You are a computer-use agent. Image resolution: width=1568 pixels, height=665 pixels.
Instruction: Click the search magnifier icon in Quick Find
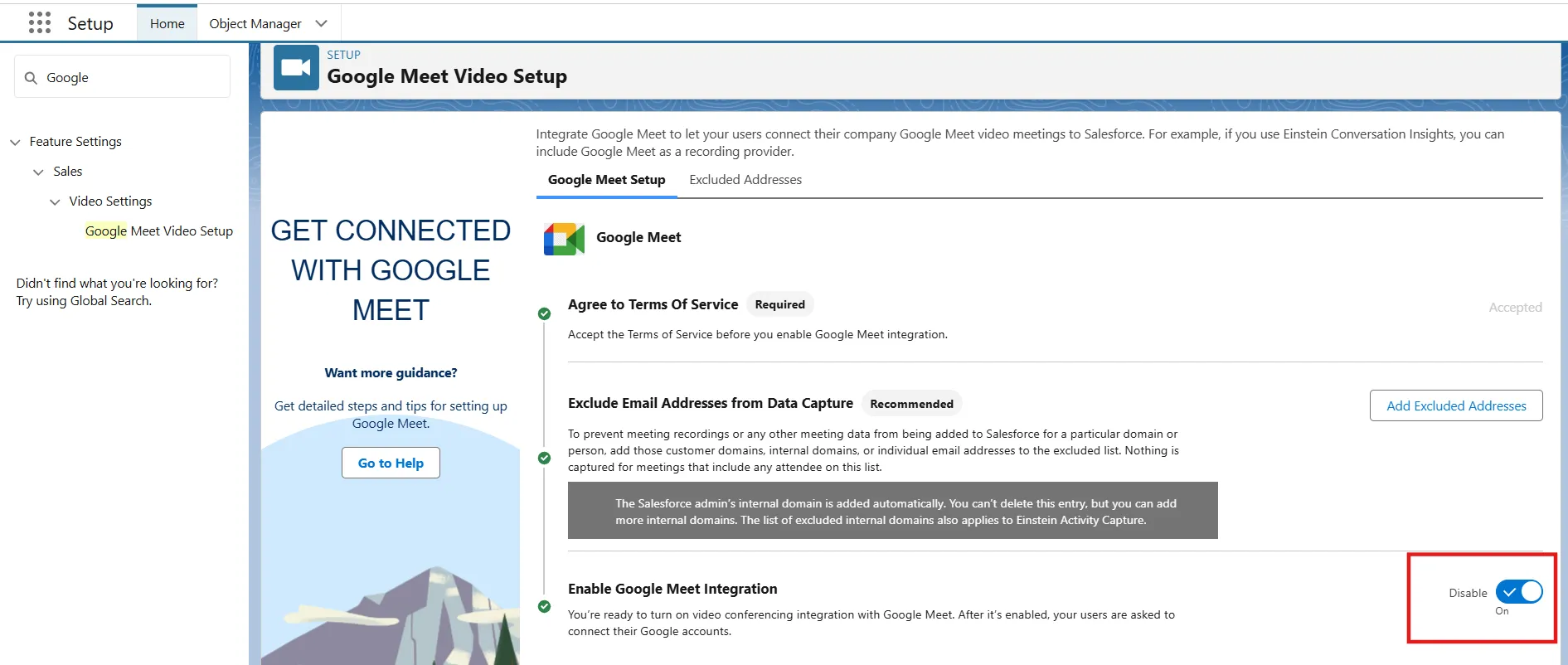32,78
